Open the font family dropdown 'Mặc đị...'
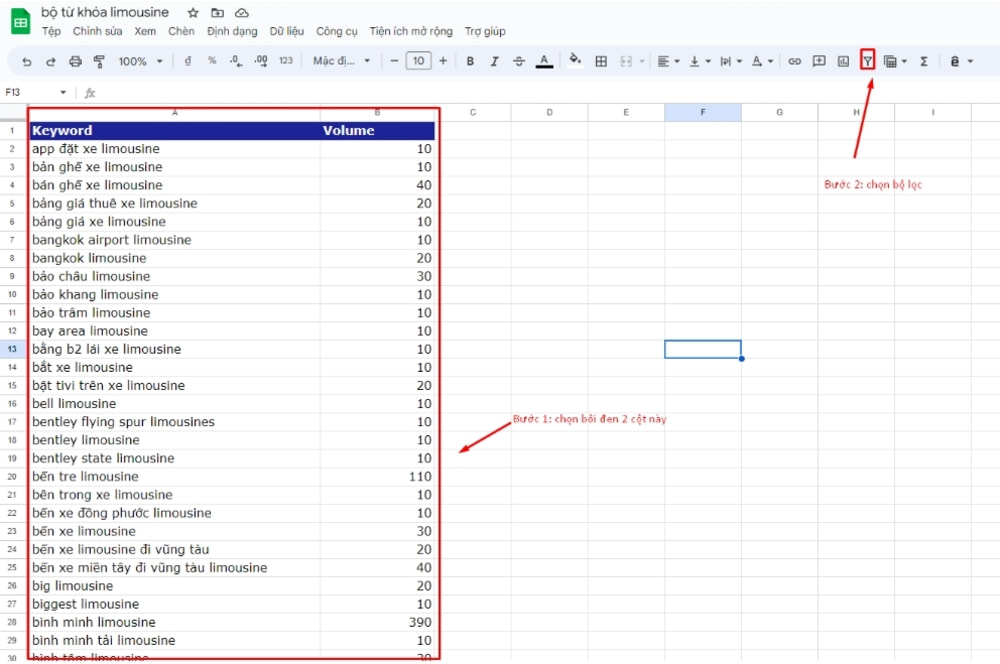 [341, 61]
